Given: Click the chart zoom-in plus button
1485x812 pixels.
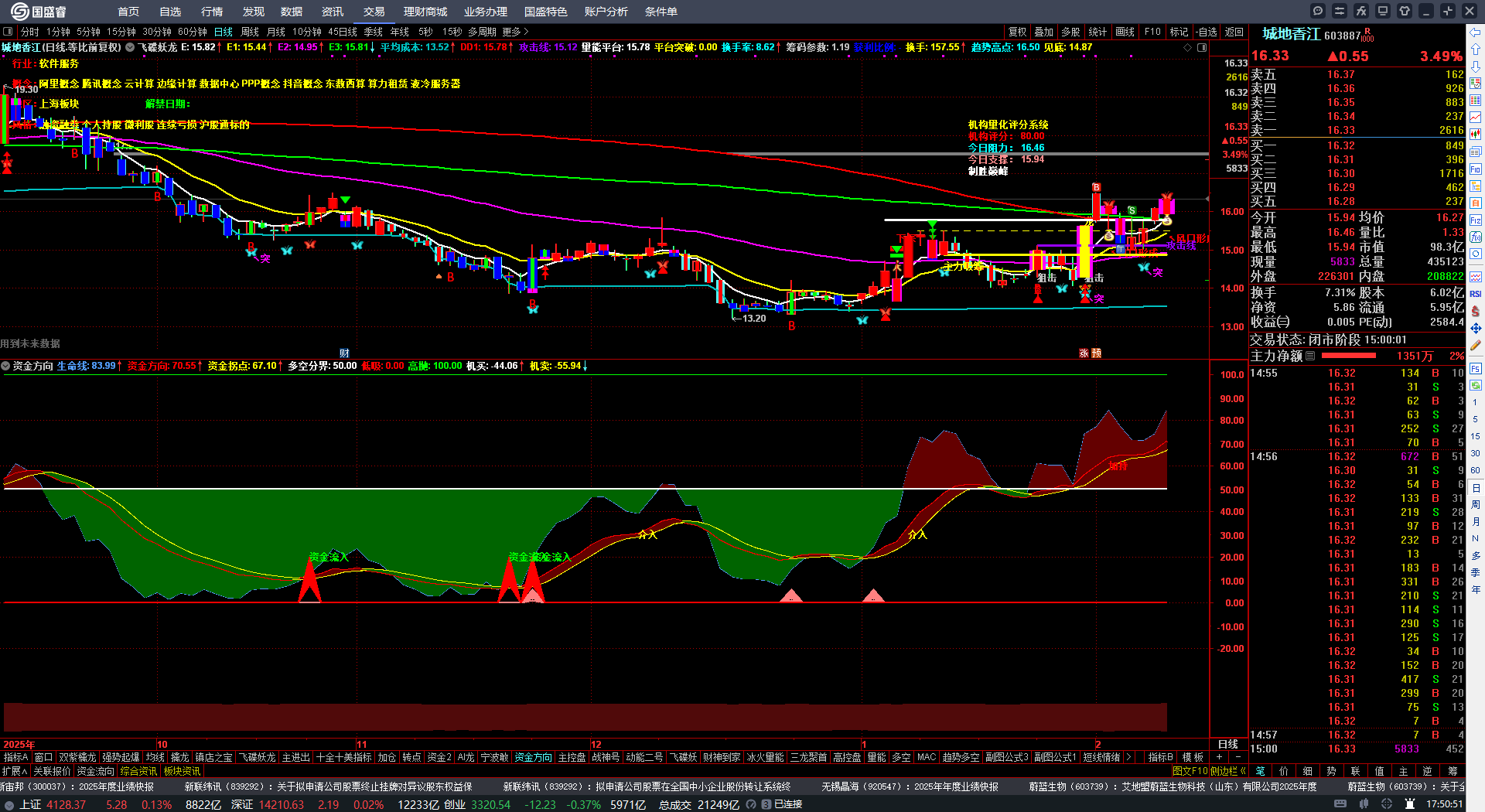Looking at the screenshot, I should [x=1219, y=757].
